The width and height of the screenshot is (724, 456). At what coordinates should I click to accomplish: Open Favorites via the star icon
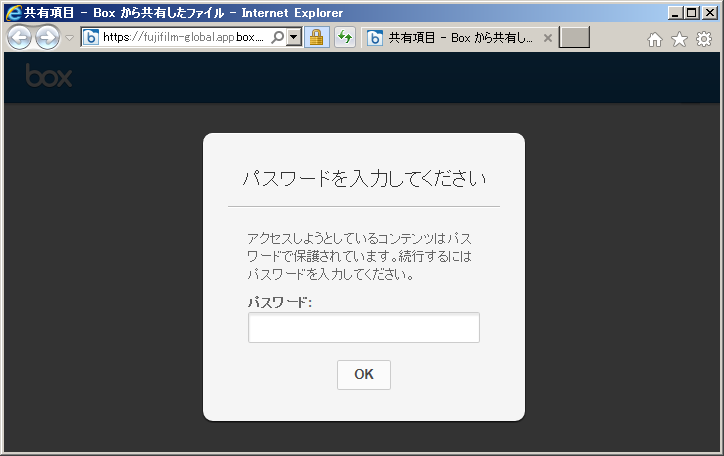[679, 39]
